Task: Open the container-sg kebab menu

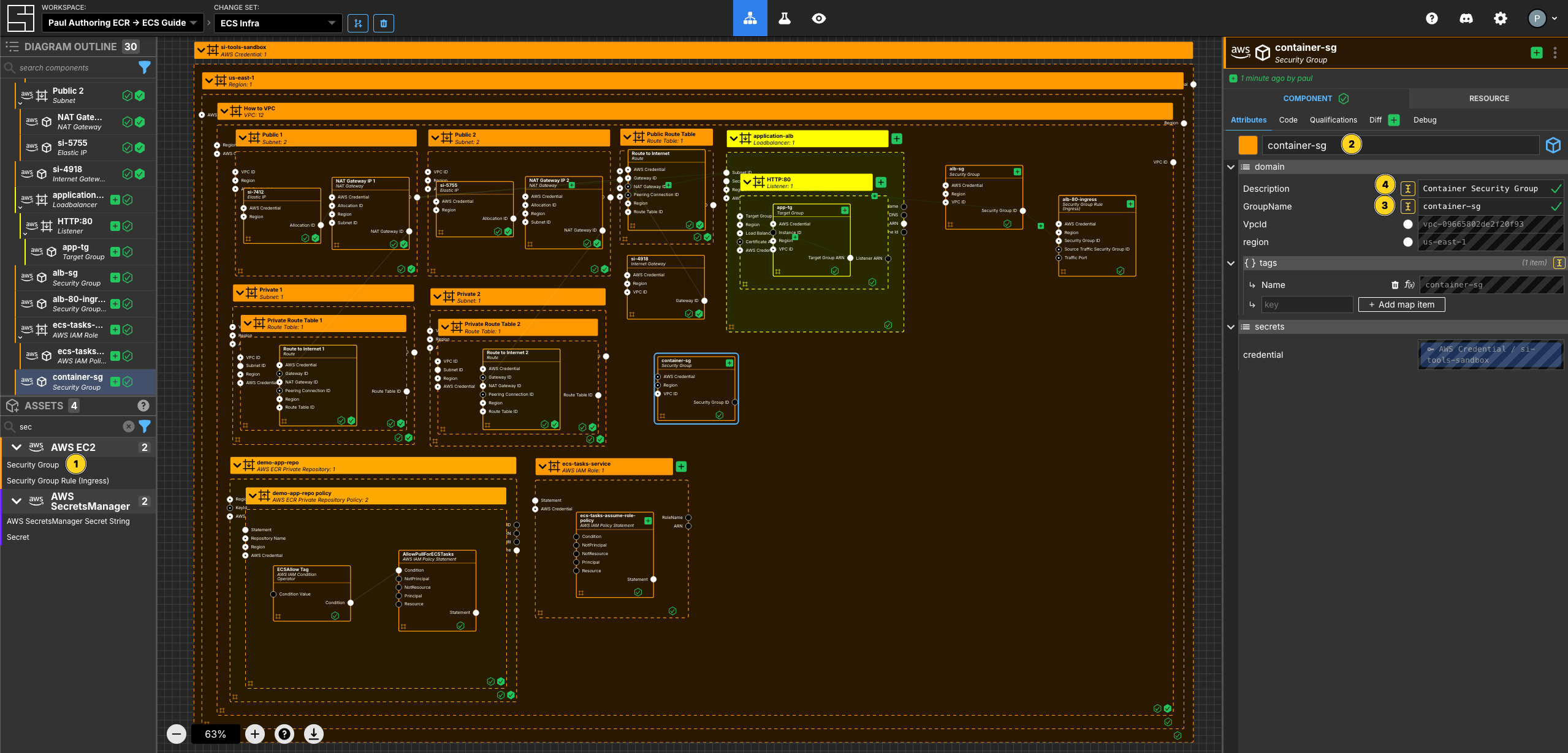Action: pos(1555,53)
